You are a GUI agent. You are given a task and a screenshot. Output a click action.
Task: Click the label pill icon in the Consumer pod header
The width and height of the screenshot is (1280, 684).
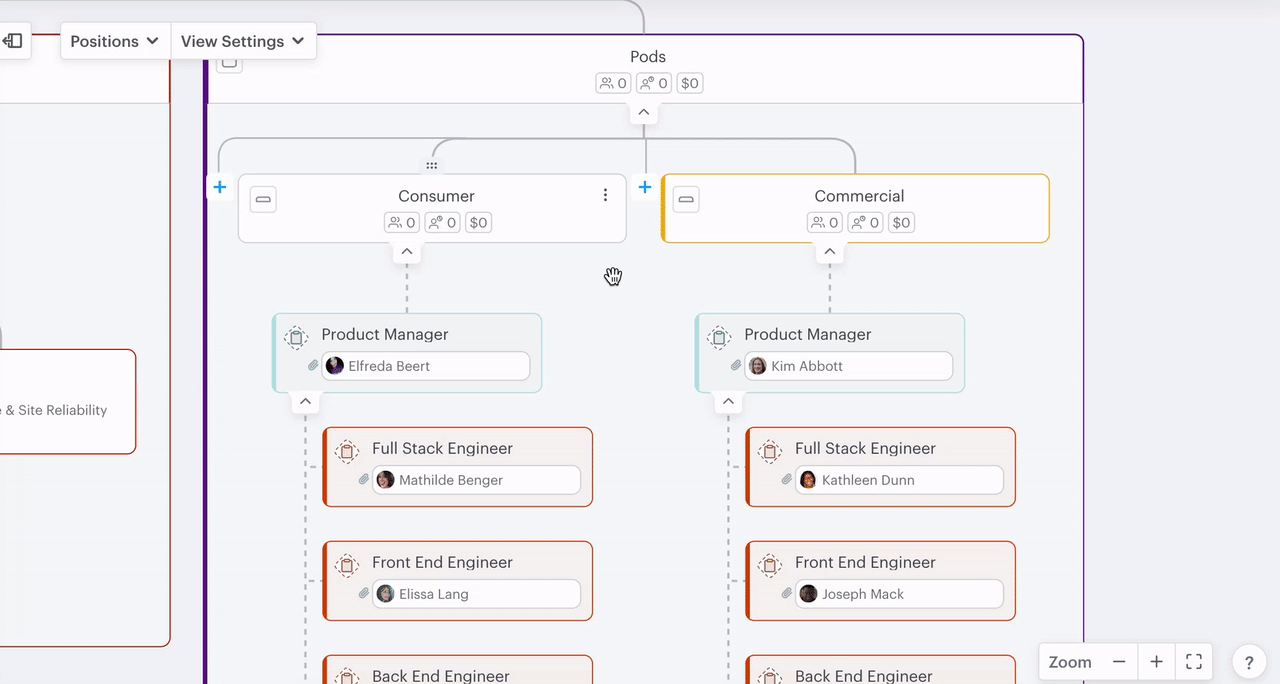[262, 199]
